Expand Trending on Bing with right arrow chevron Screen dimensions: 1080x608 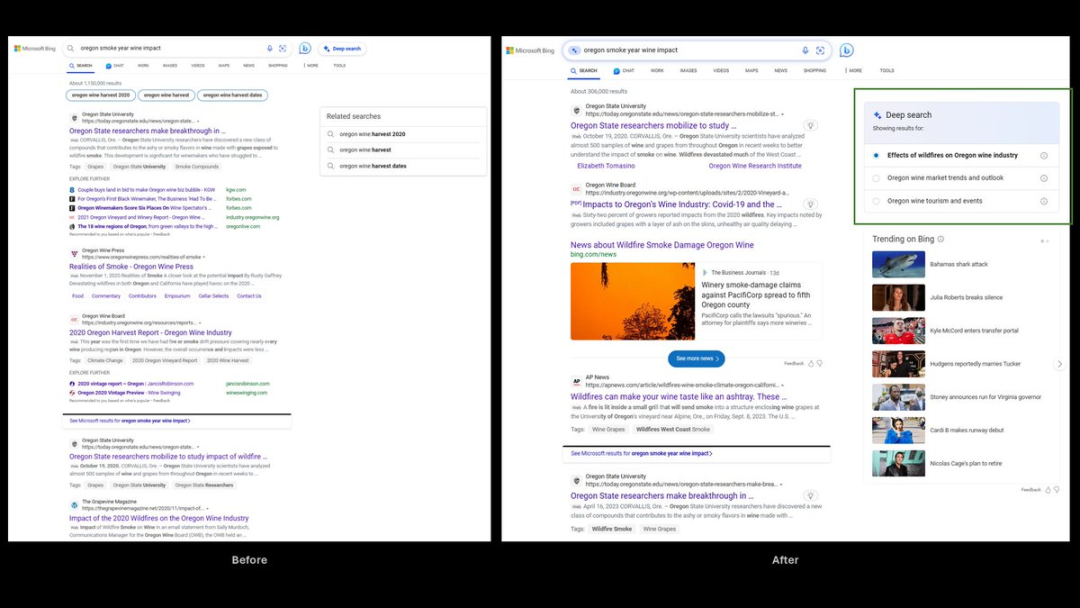(x=1059, y=364)
